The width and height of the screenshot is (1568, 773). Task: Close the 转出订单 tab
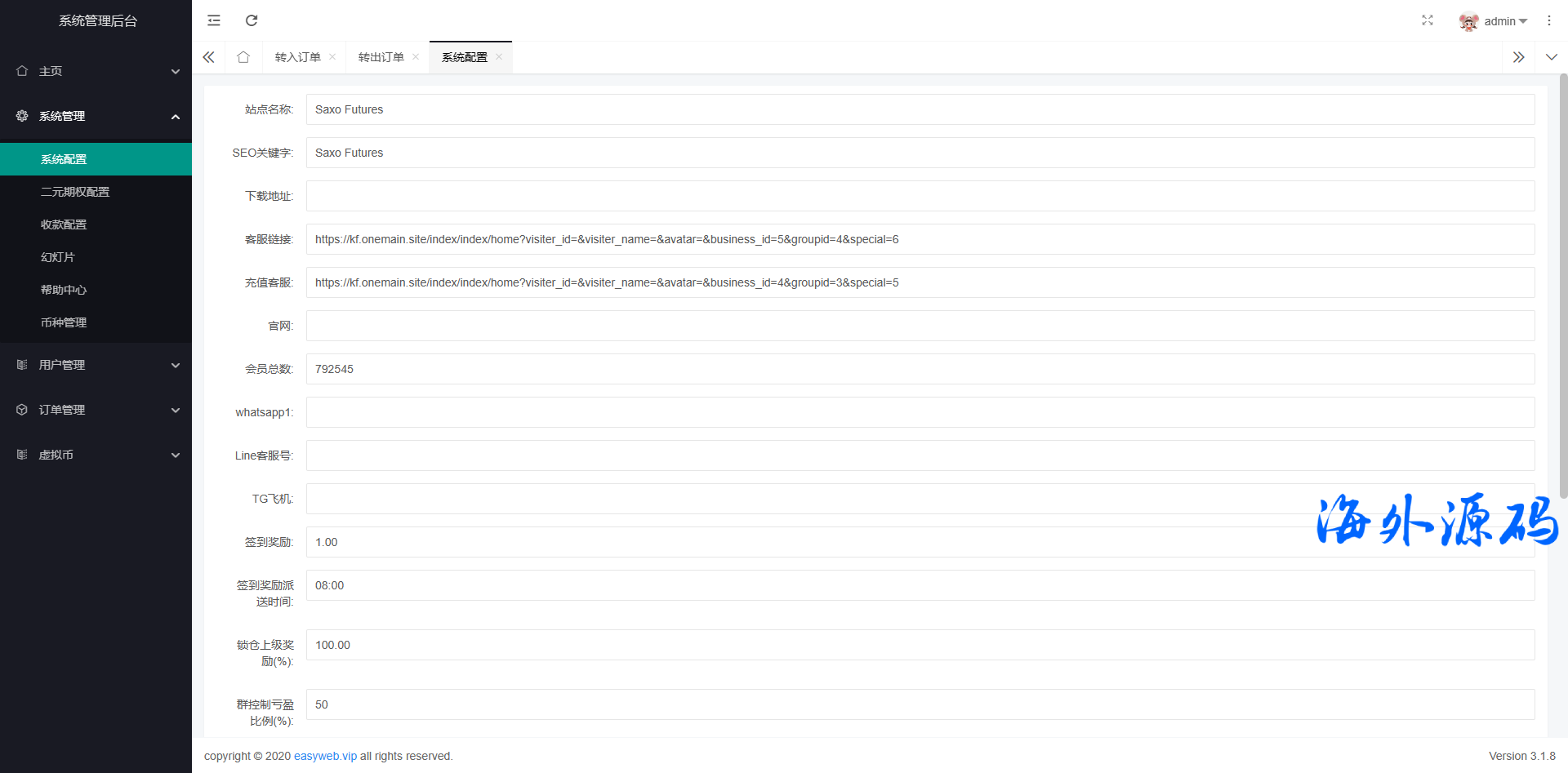416,57
